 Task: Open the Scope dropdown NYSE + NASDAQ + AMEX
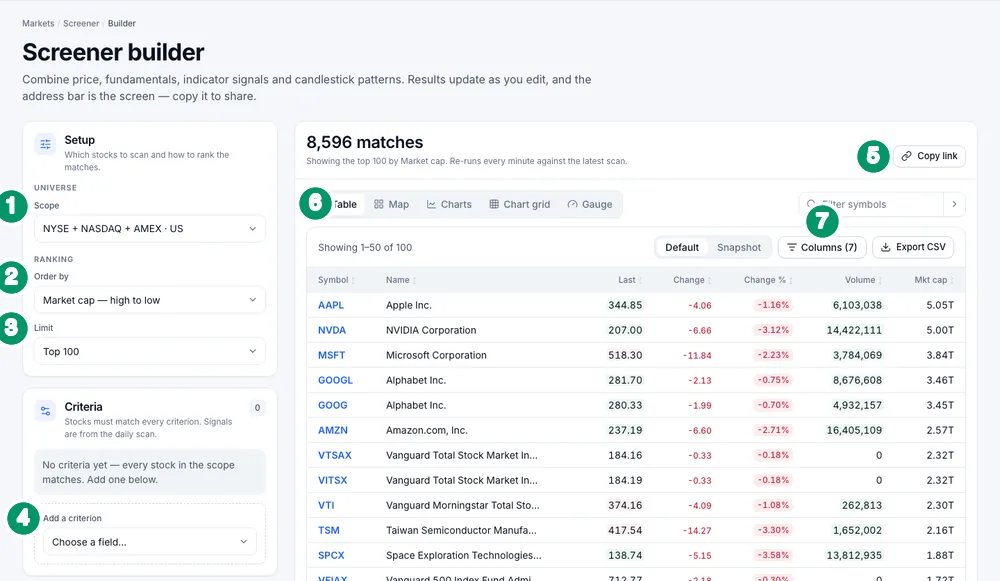150,228
